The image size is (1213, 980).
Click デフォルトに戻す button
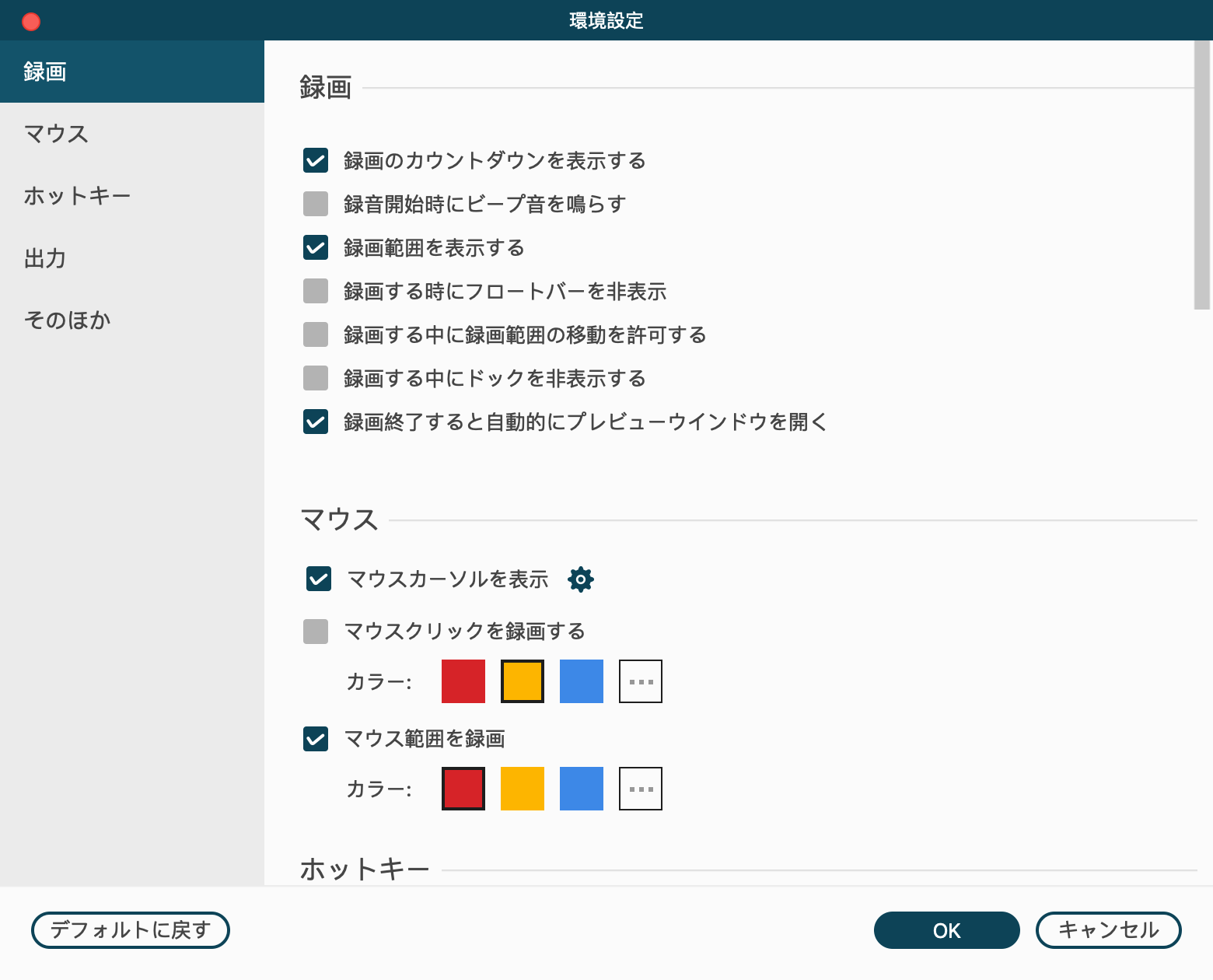tap(131, 930)
